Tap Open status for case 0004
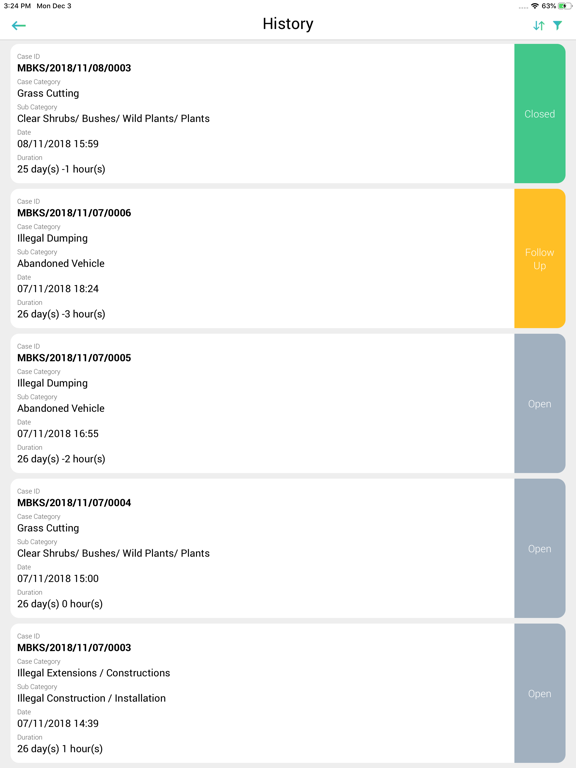The image size is (576, 768). (x=540, y=549)
